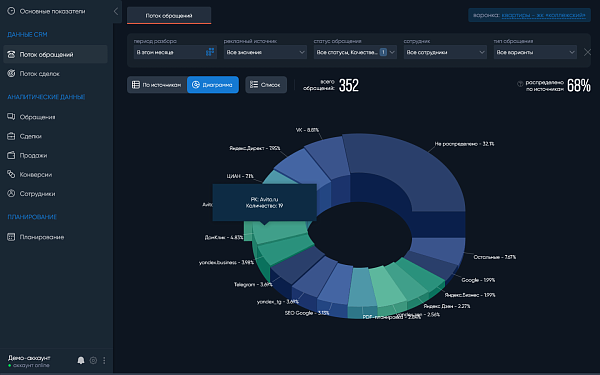Screen dimensions: 600x375
Task: Click the calendar icon in period field
Action: pos(210,52)
